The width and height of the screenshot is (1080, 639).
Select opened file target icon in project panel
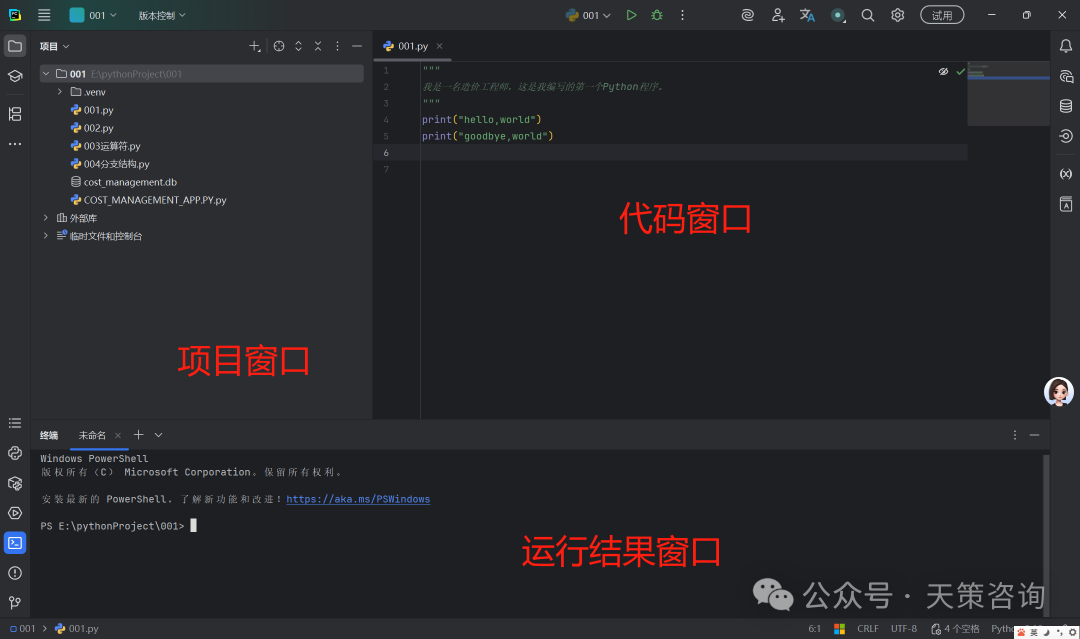(x=279, y=46)
